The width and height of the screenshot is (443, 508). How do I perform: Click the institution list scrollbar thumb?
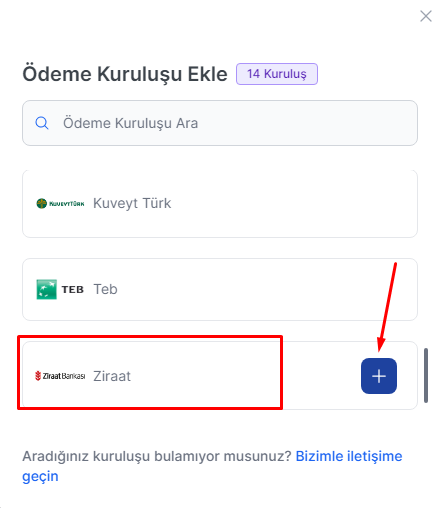click(426, 375)
